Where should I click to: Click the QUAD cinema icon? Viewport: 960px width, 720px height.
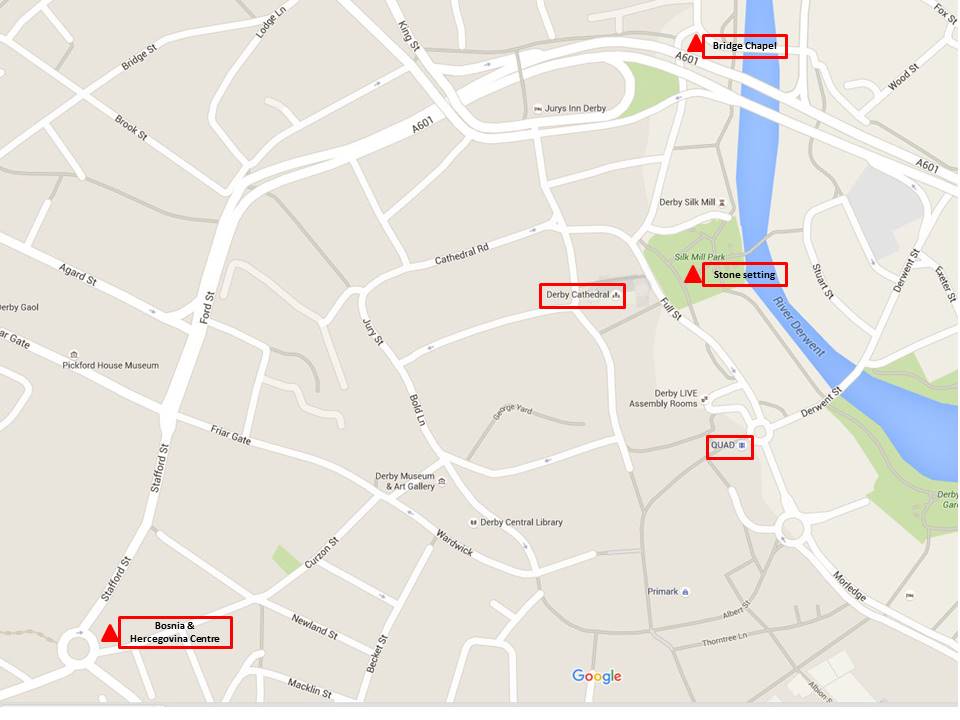pos(742,445)
